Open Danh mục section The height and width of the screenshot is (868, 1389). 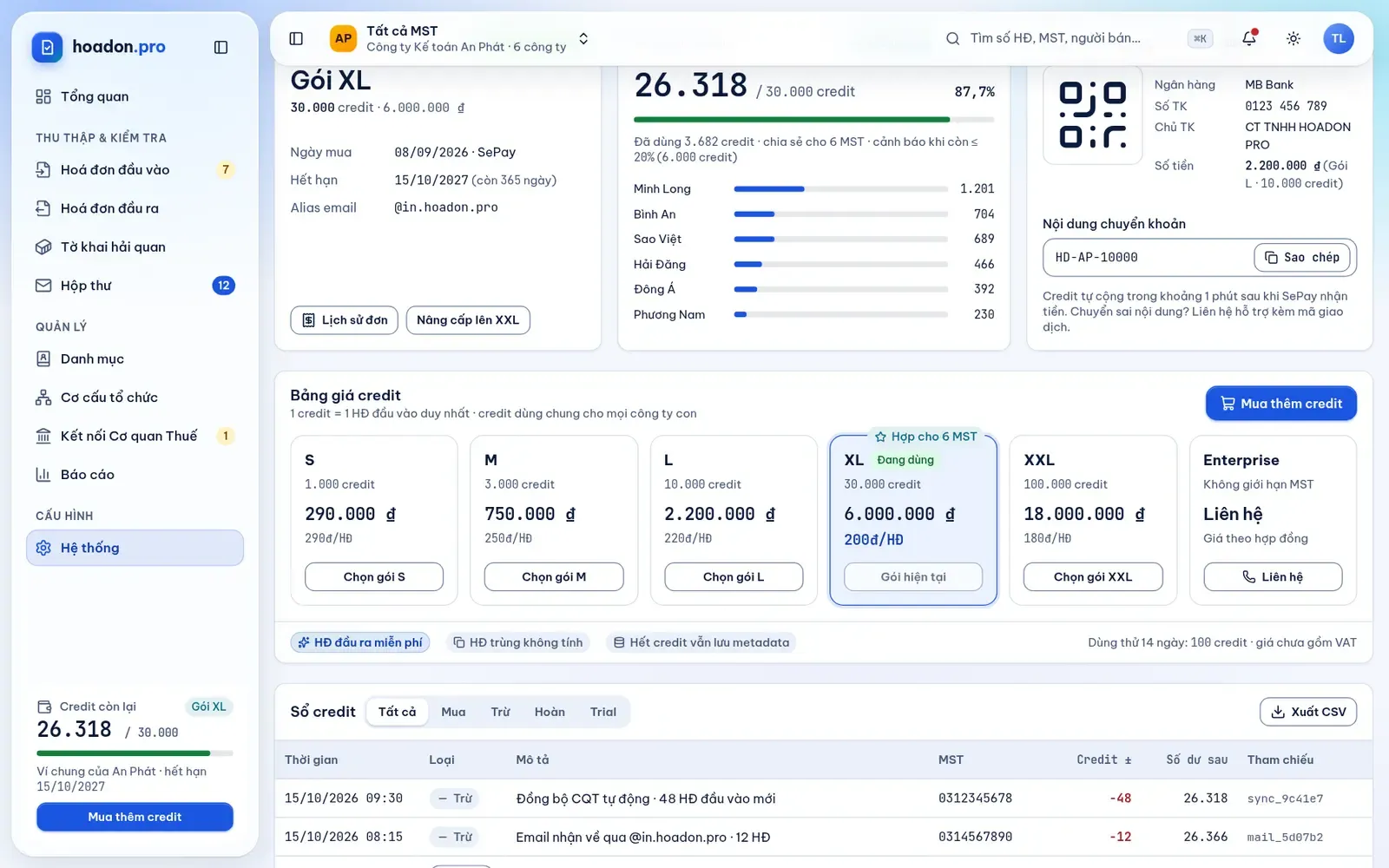click(135, 358)
